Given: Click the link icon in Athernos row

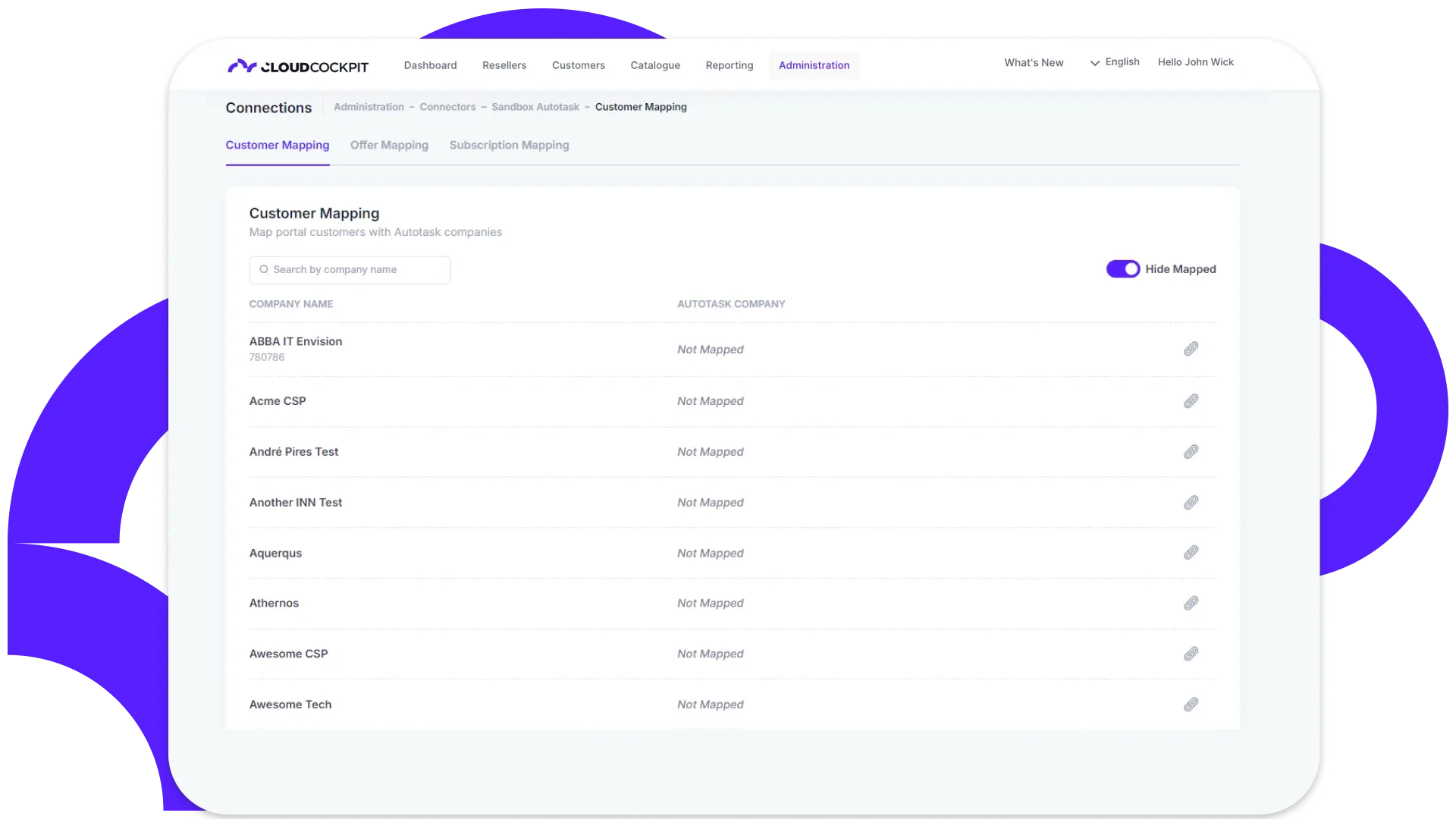Looking at the screenshot, I should click(x=1191, y=604).
